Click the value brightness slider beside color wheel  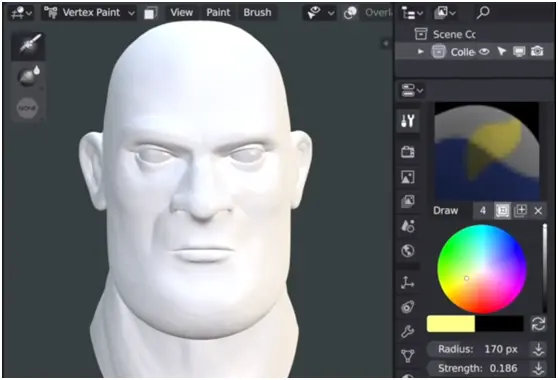click(544, 269)
